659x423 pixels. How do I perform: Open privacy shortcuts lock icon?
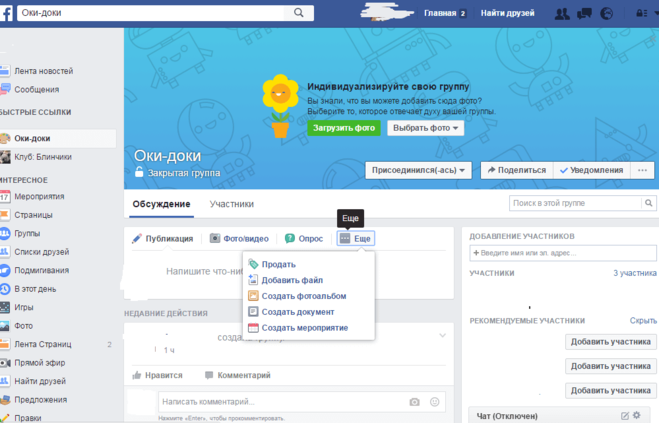641,13
